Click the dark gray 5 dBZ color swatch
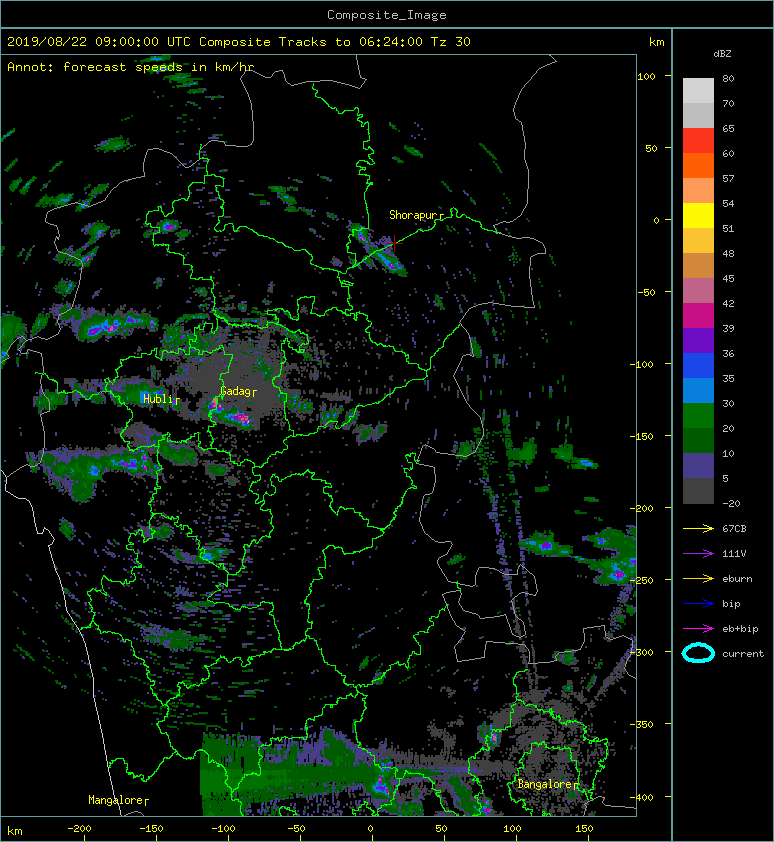Screen dimensions: 774x842 click(698, 491)
